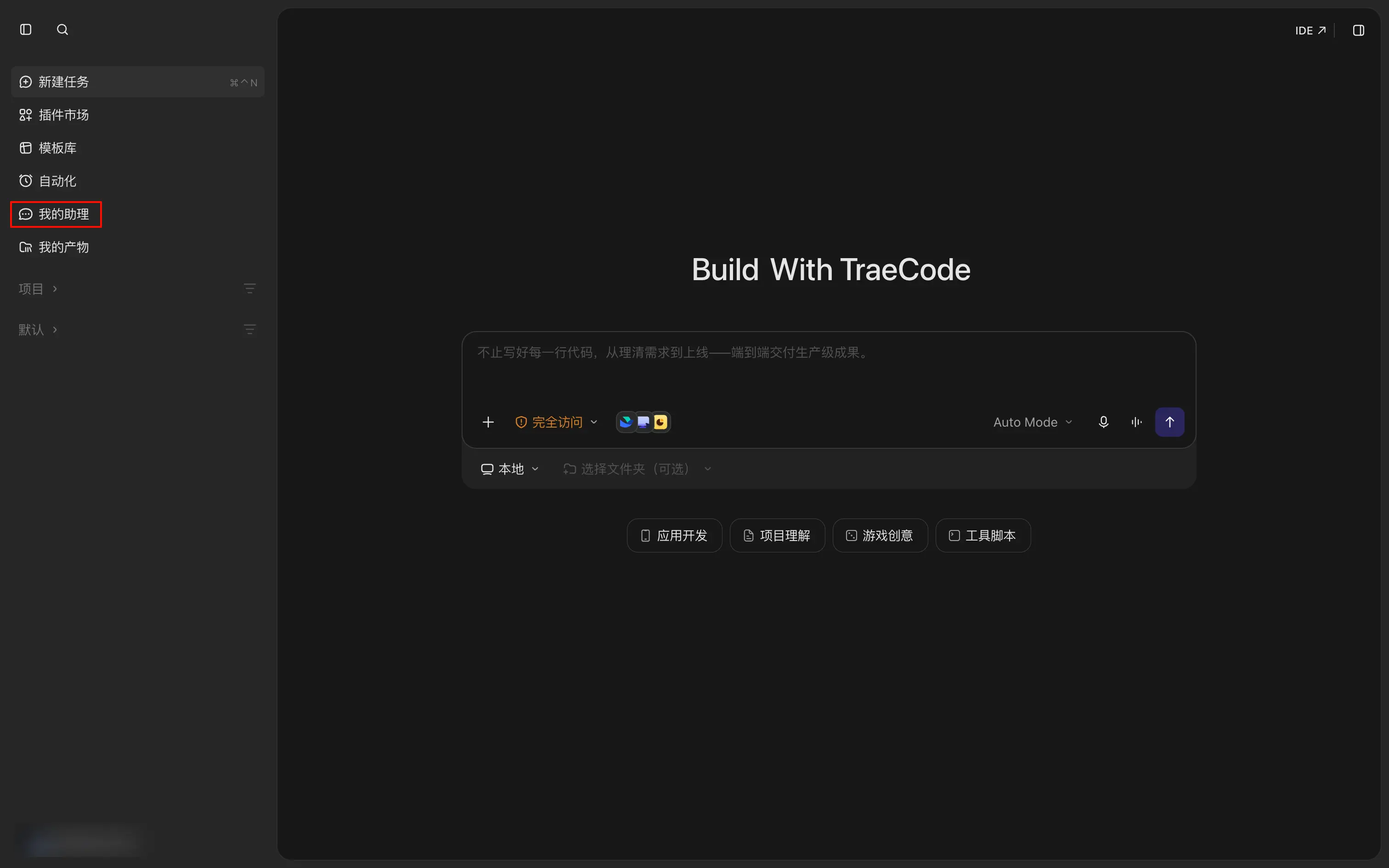Screen dimensions: 1389x868
Task: Choose the 工具脚本 suggestion
Action: tap(982, 535)
